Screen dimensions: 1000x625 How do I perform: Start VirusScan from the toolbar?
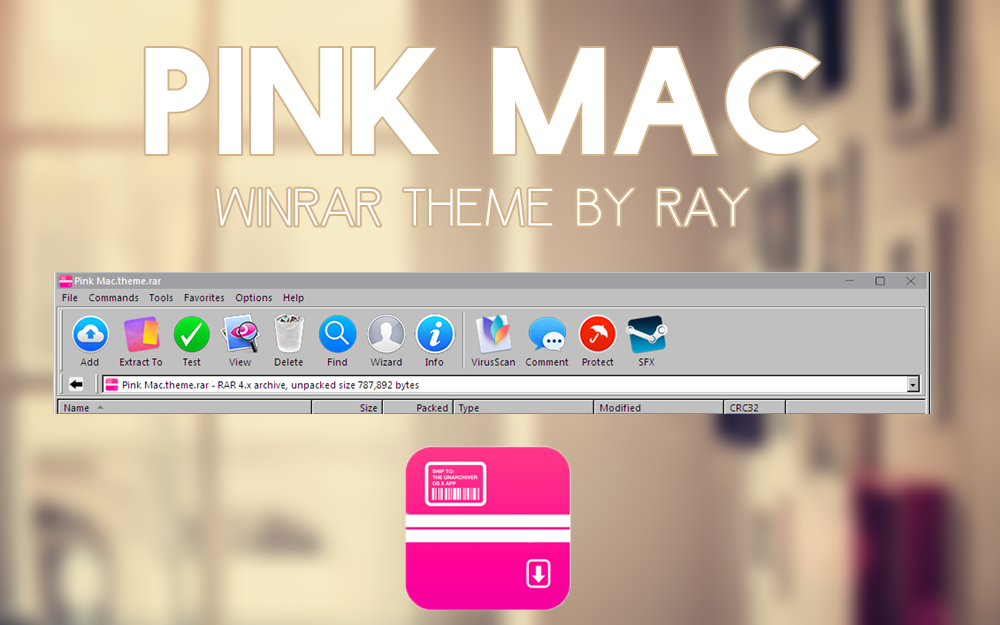tap(493, 334)
